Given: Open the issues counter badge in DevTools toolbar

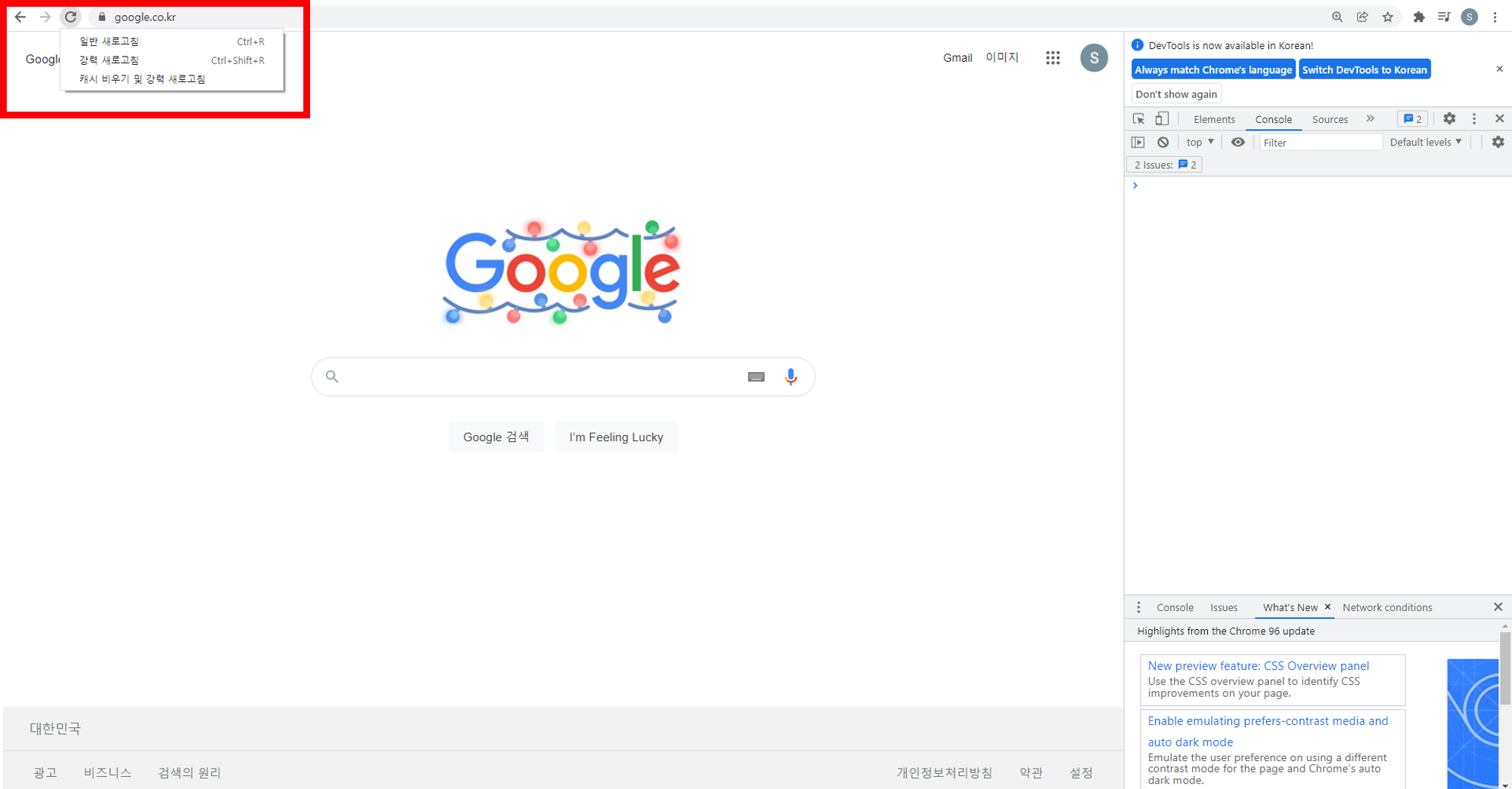Looking at the screenshot, I should (x=1412, y=118).
